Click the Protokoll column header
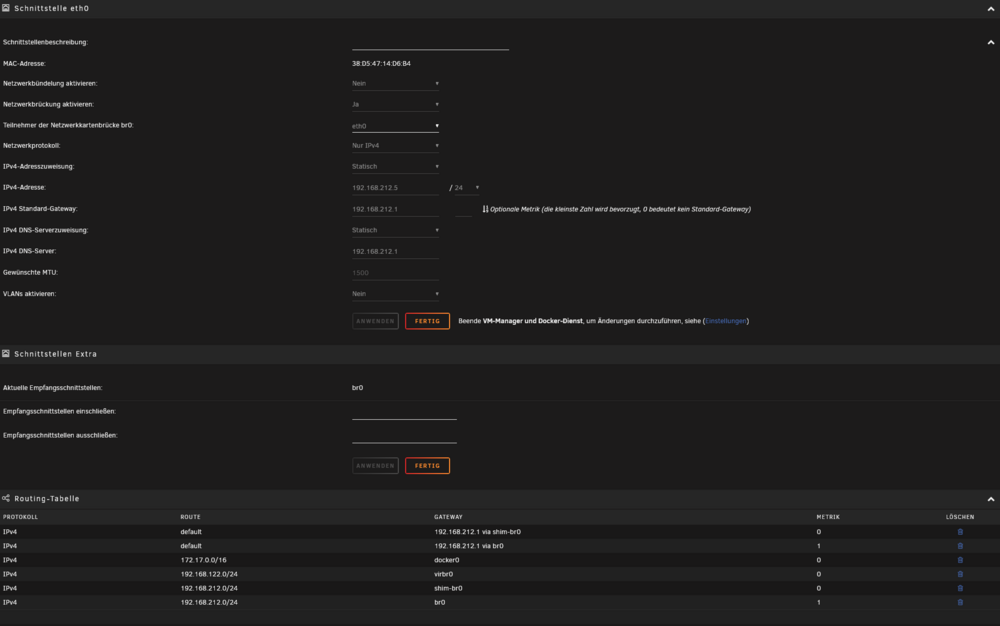This screenshot has width=1000, height=626. pyautogui.click(x=20, y=517)
